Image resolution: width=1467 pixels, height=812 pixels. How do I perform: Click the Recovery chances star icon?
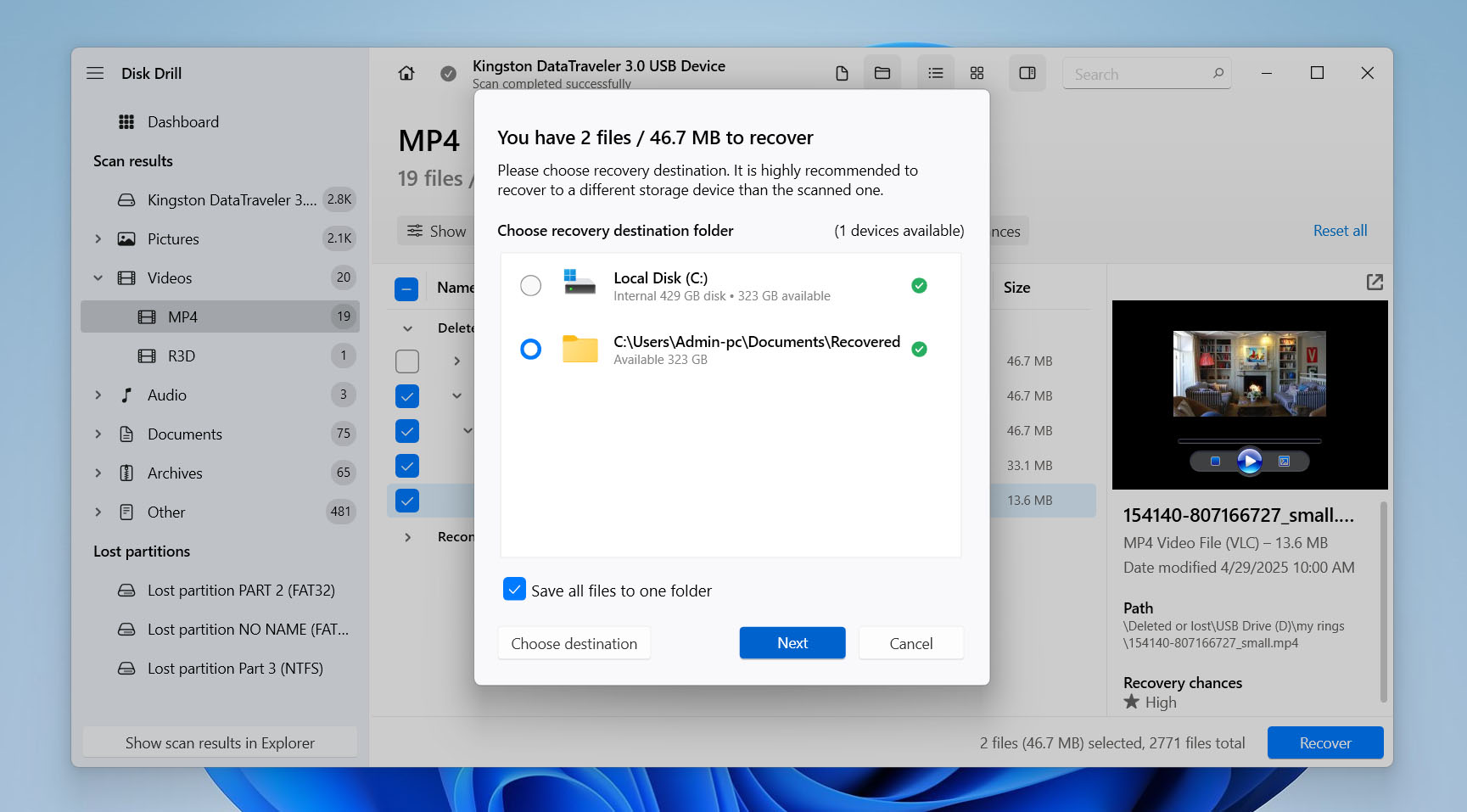[x=1131, y=702]
